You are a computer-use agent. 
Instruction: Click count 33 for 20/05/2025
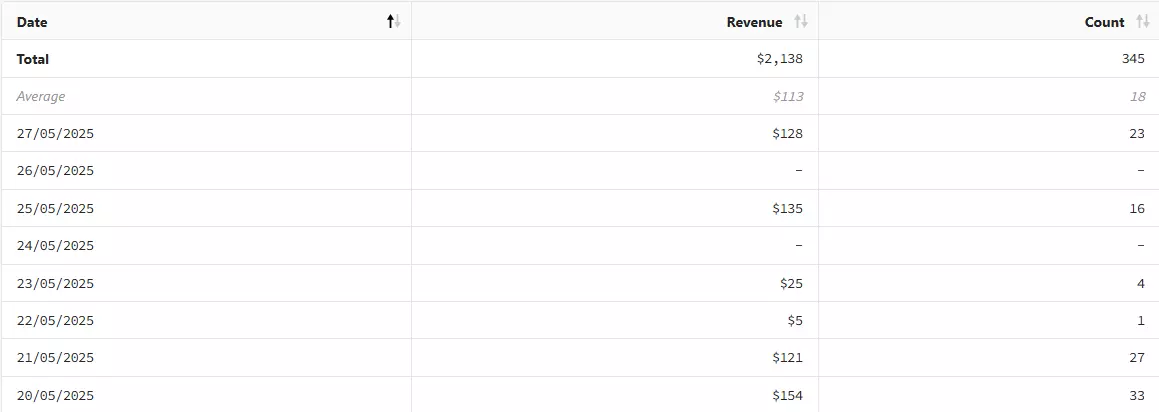pos(1138,396)
